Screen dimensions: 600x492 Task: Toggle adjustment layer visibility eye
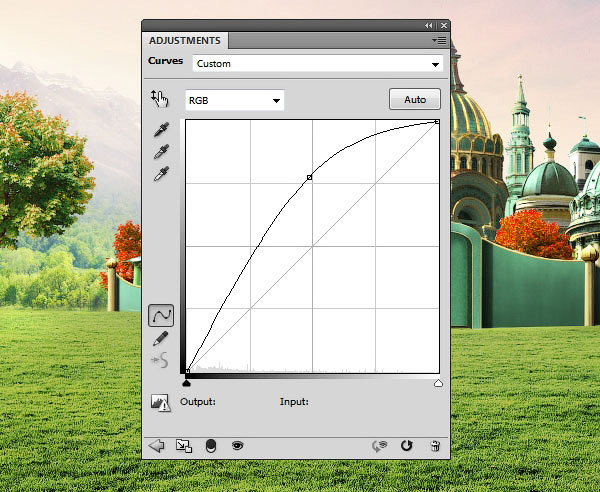pos(238,445)
